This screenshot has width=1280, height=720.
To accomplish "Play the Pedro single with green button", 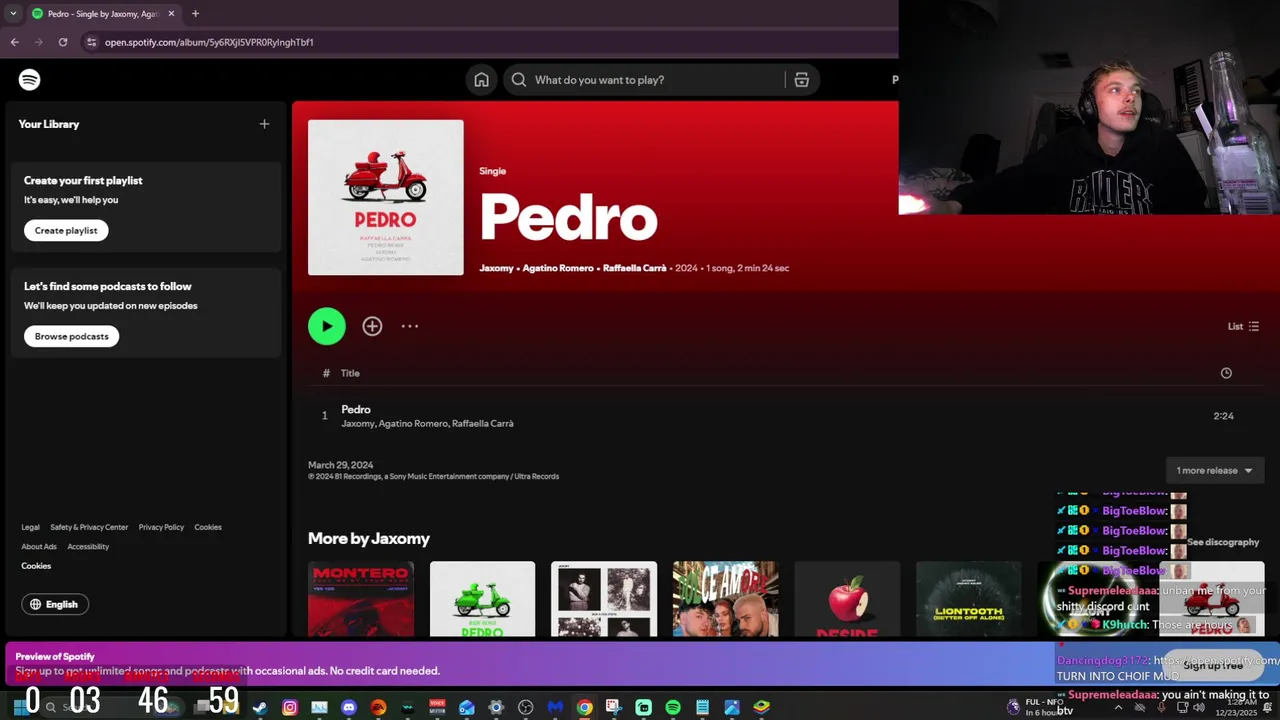I will (x=327, y=326).
